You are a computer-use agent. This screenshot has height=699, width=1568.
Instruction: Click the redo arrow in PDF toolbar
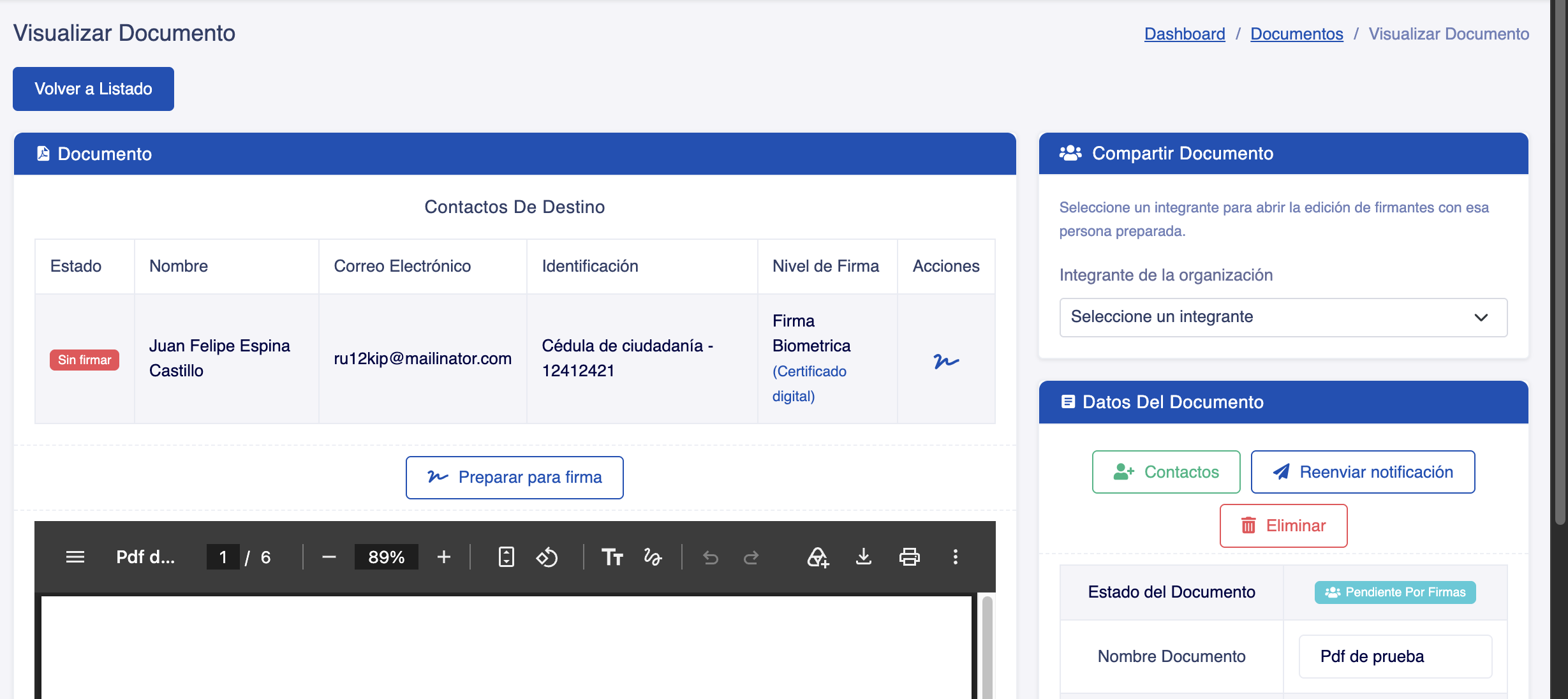(x=751, y=557)
